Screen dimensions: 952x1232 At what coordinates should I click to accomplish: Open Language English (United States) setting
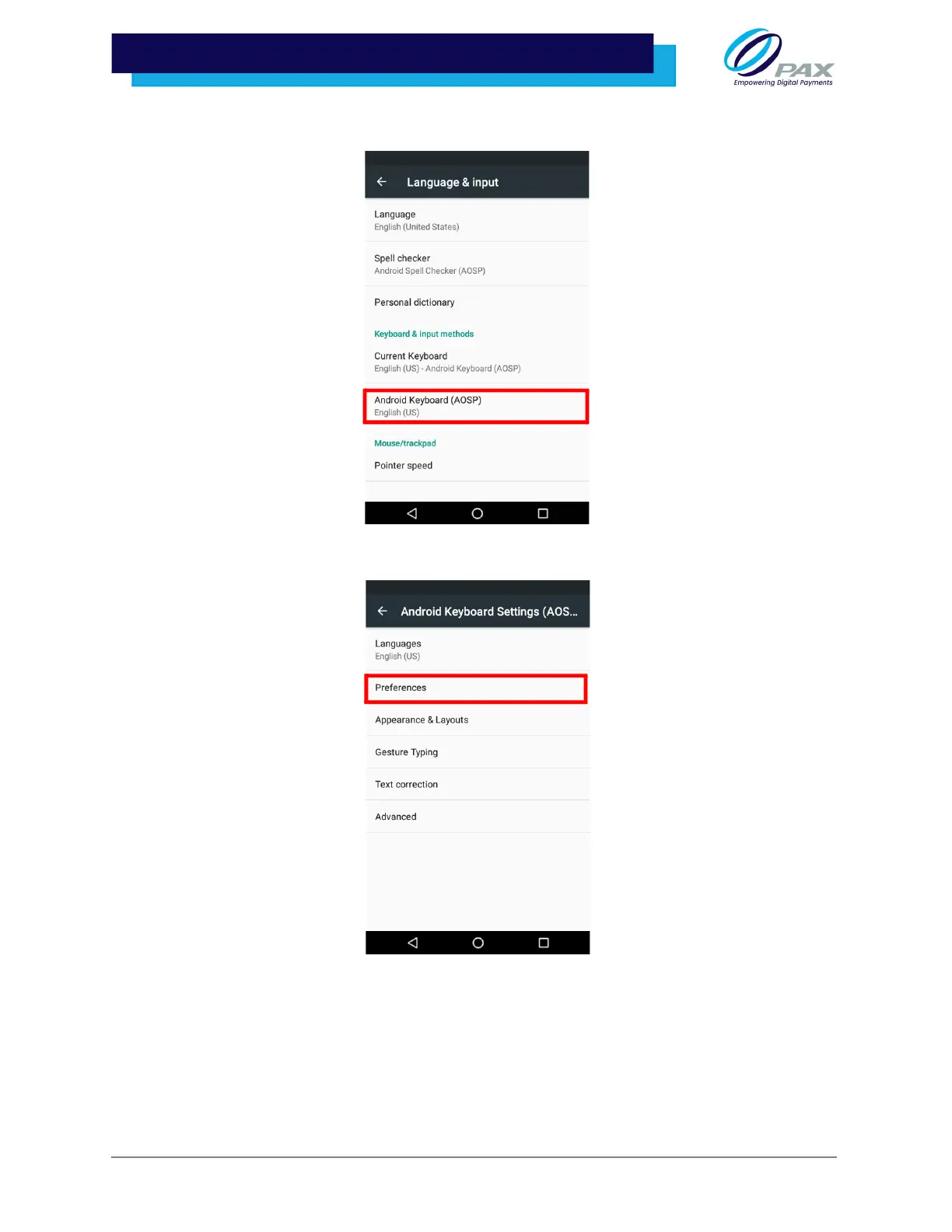pos(477,220)
